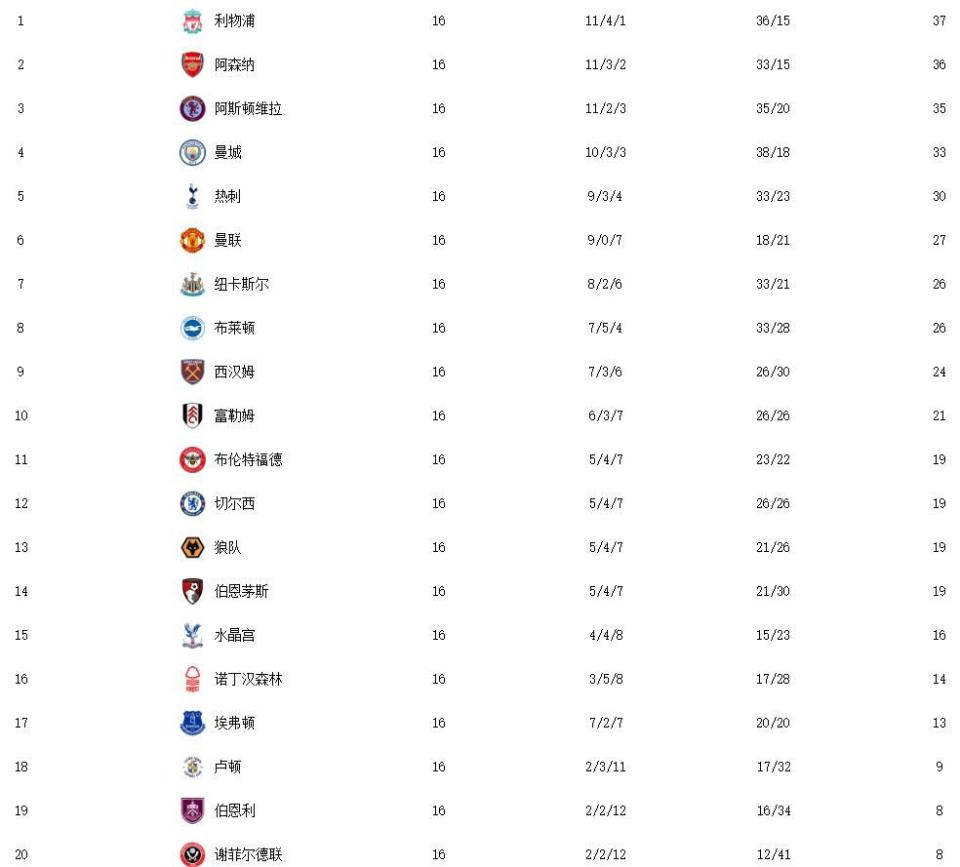The height and width of the screenshot is (867, 960).
Task: Open the 谢菲尔德联 team link
Action: pyautogui.click(x=248, y=855)
